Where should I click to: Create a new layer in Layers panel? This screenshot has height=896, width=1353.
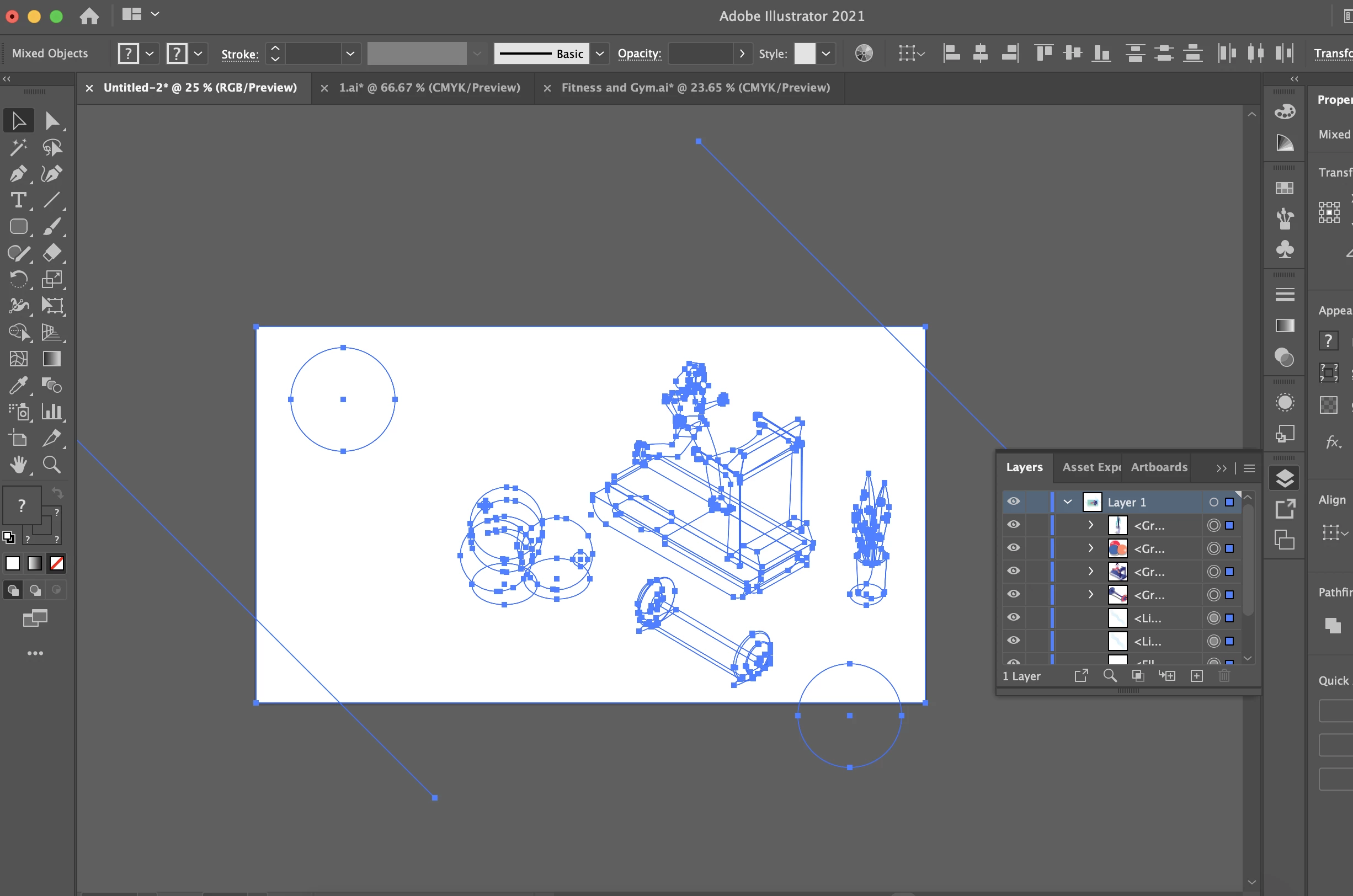tap(1196, 676)
